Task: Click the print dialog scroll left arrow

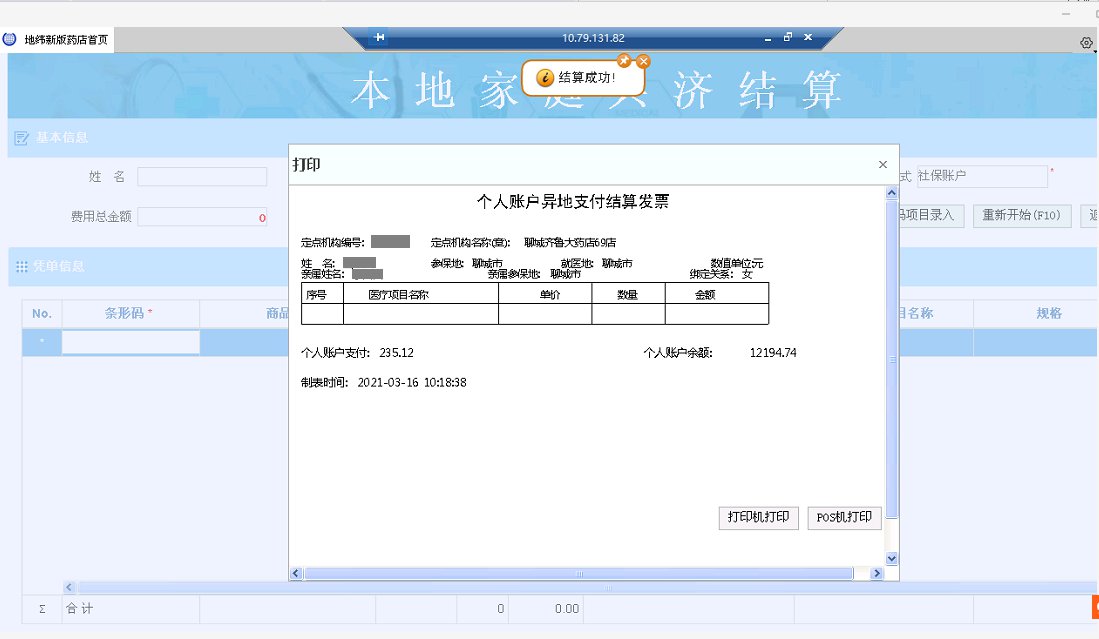Action: (x=296, y=574)
